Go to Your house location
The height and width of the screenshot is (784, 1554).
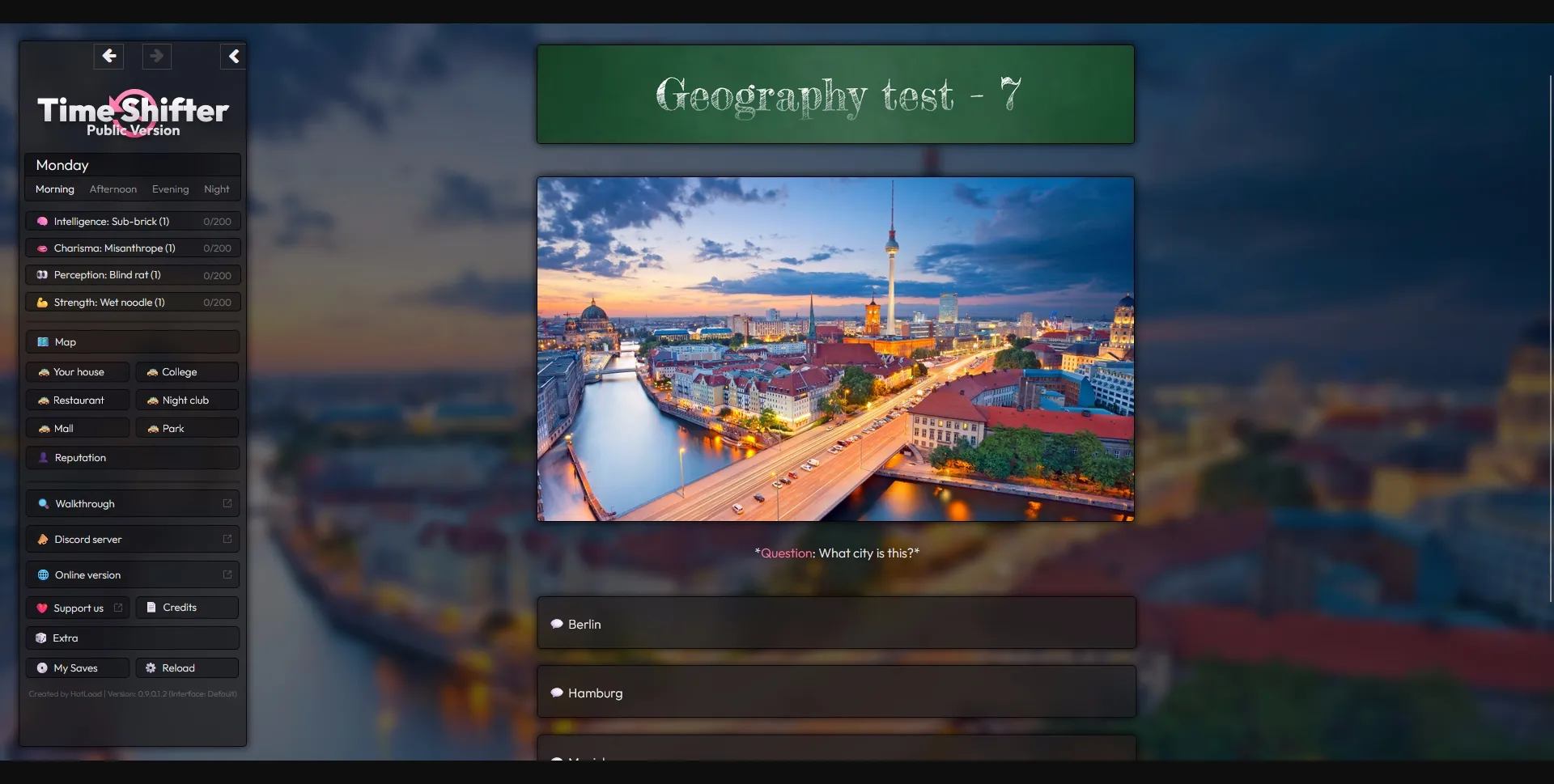point(78,372)
